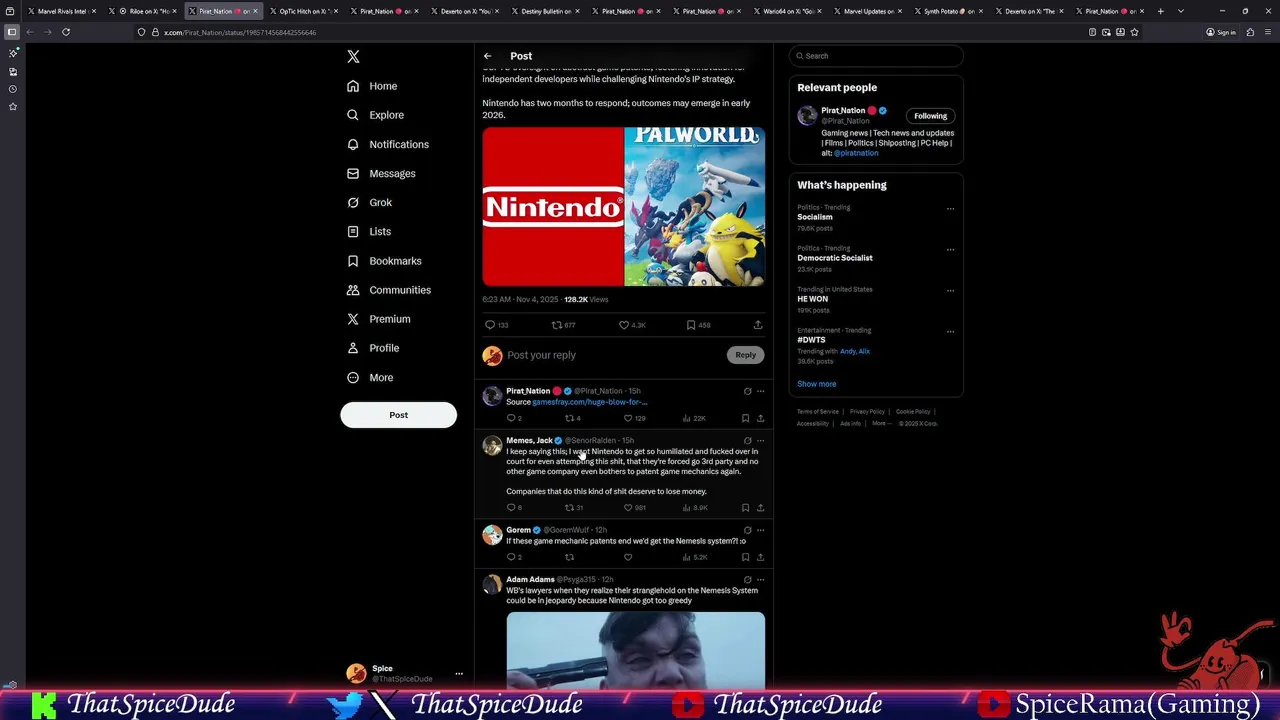The image size is (1280, 720).
Task: Open gamesfray.com source link
Action: point(589,402)
